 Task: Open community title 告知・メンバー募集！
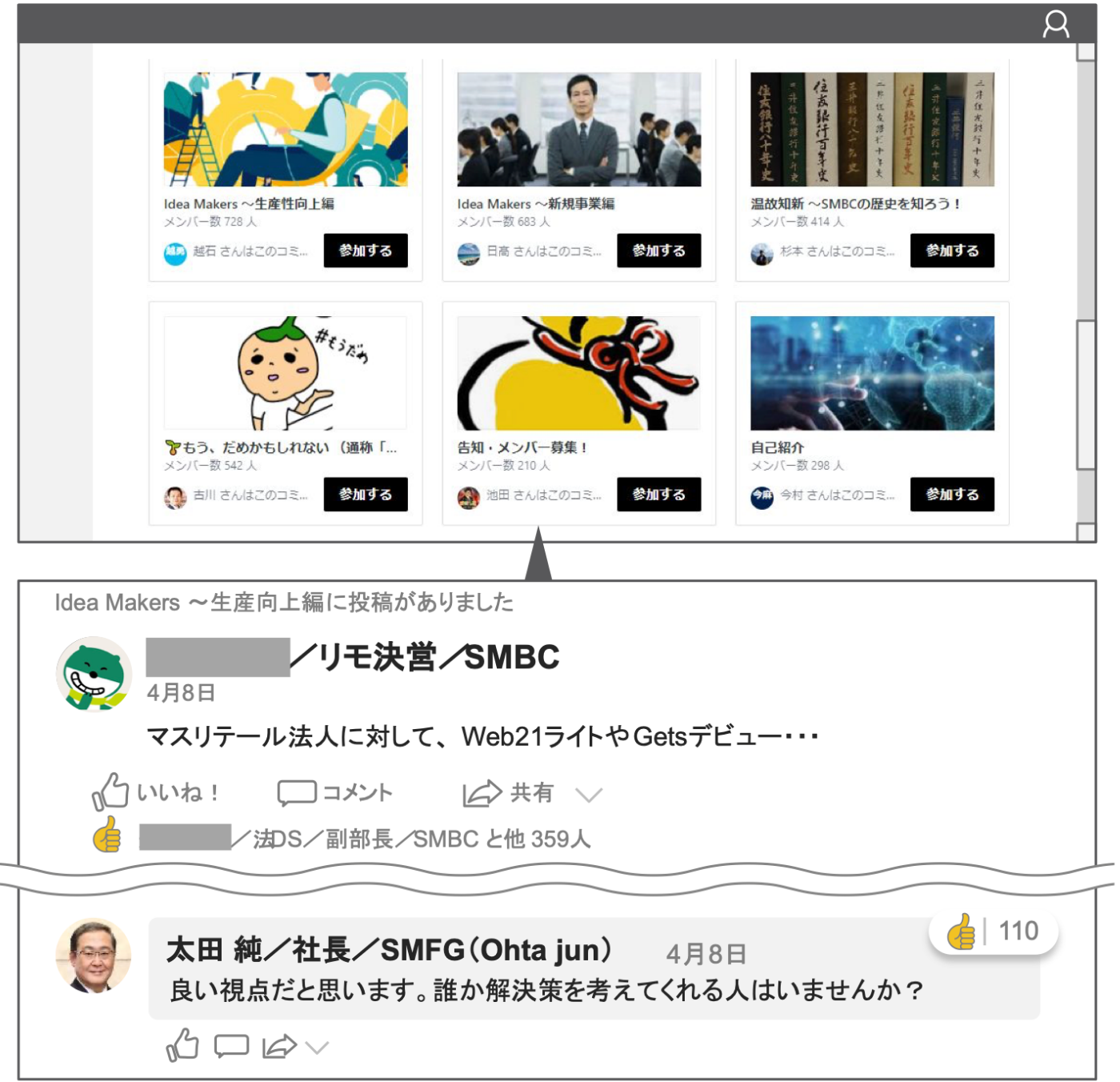tap(522, 447)
